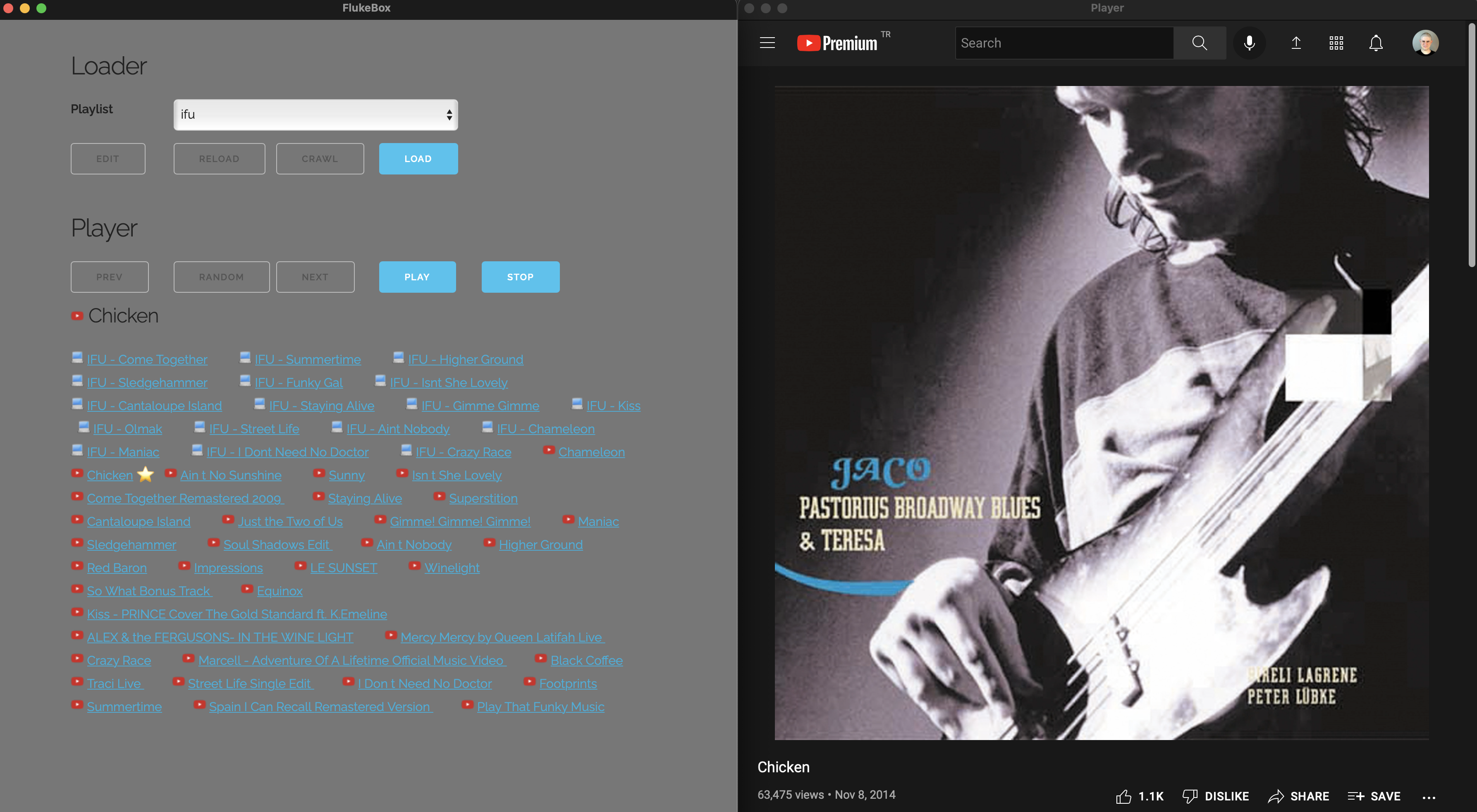Activate voice search microphone icon

pos(1250,43)
